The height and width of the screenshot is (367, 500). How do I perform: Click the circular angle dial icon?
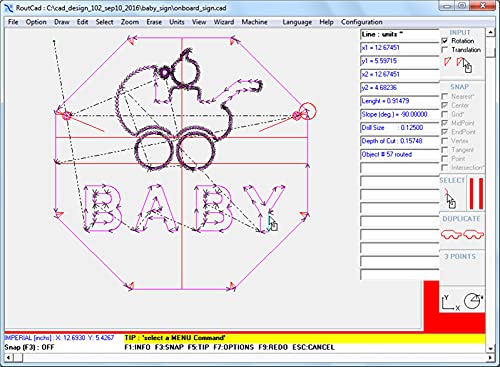pyautogui.click(x=474, y=301)
